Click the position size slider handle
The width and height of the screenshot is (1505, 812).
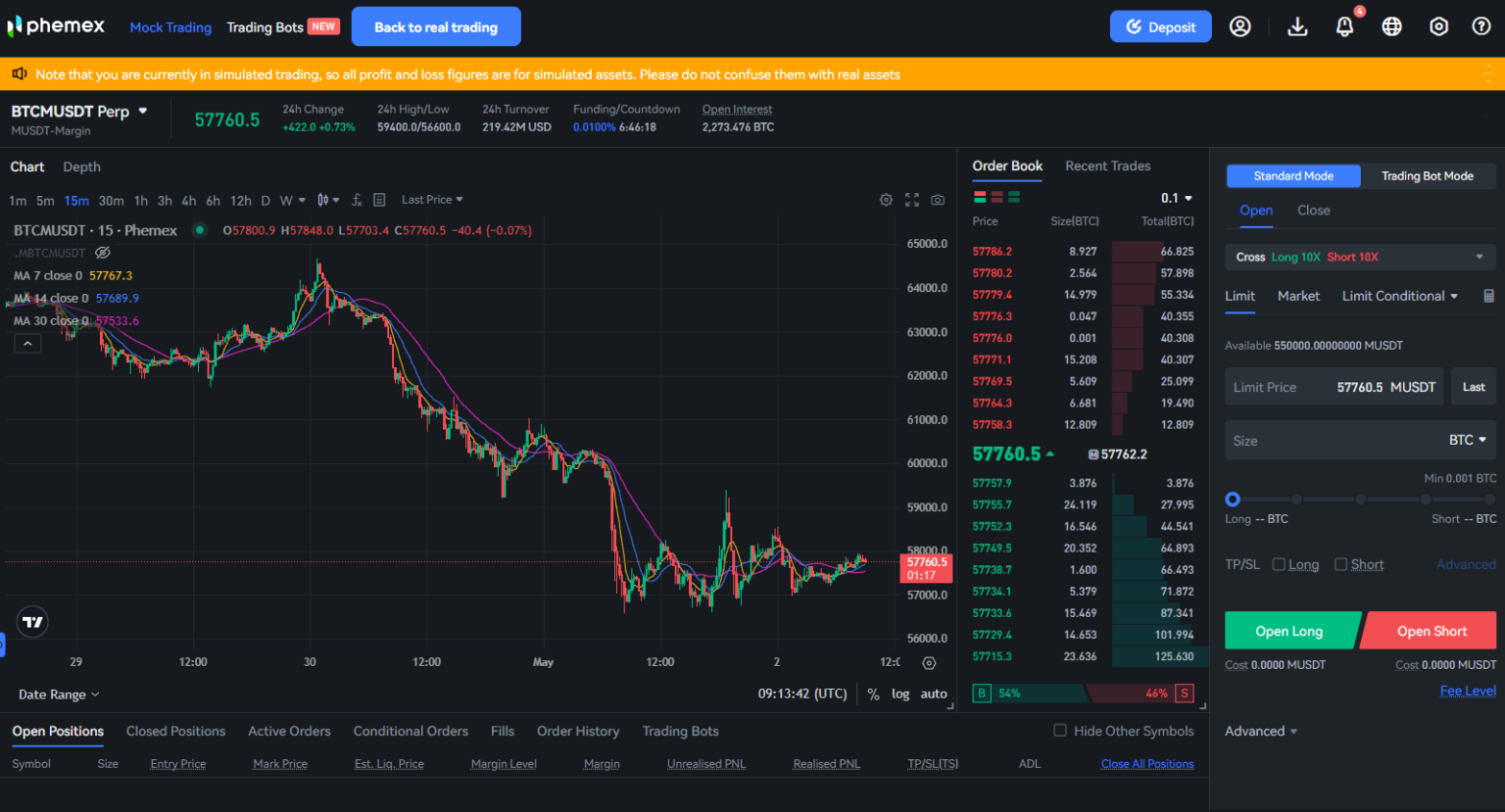(x=1233, y=500)
